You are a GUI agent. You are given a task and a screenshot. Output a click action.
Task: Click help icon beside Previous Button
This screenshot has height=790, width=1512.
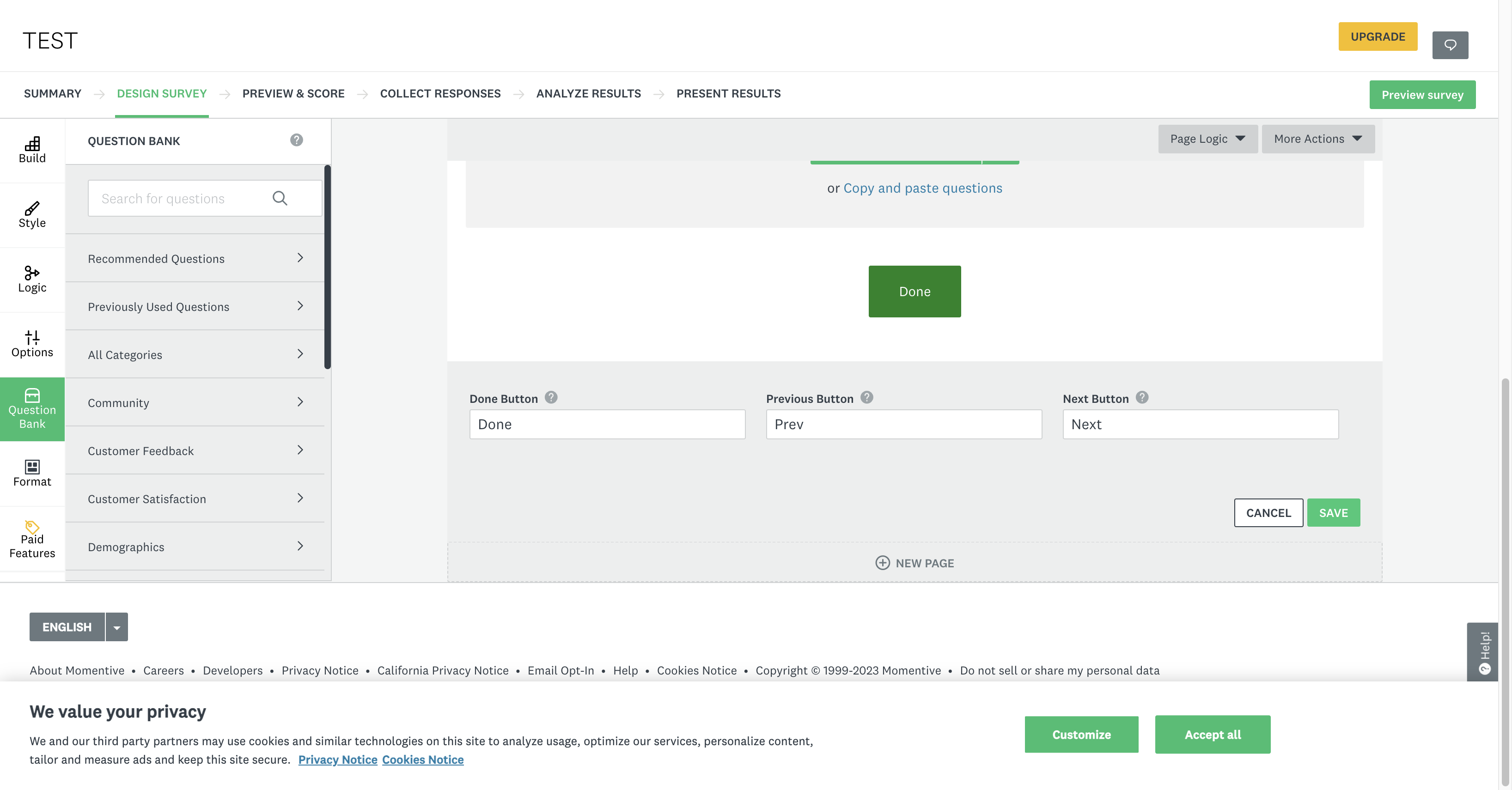pos(866,397)
